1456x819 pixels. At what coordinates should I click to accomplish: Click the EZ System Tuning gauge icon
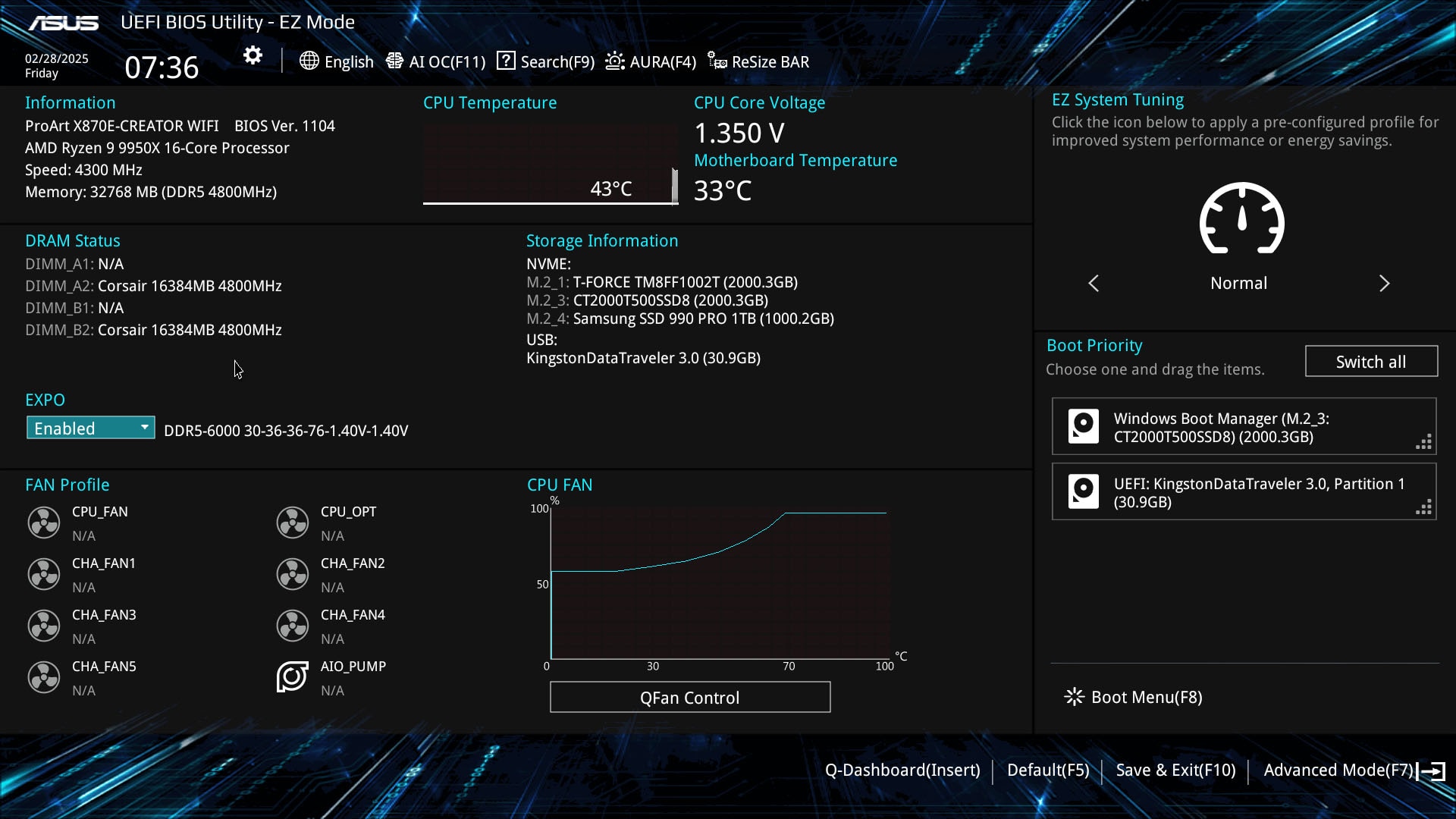[x=1241, y=218]
